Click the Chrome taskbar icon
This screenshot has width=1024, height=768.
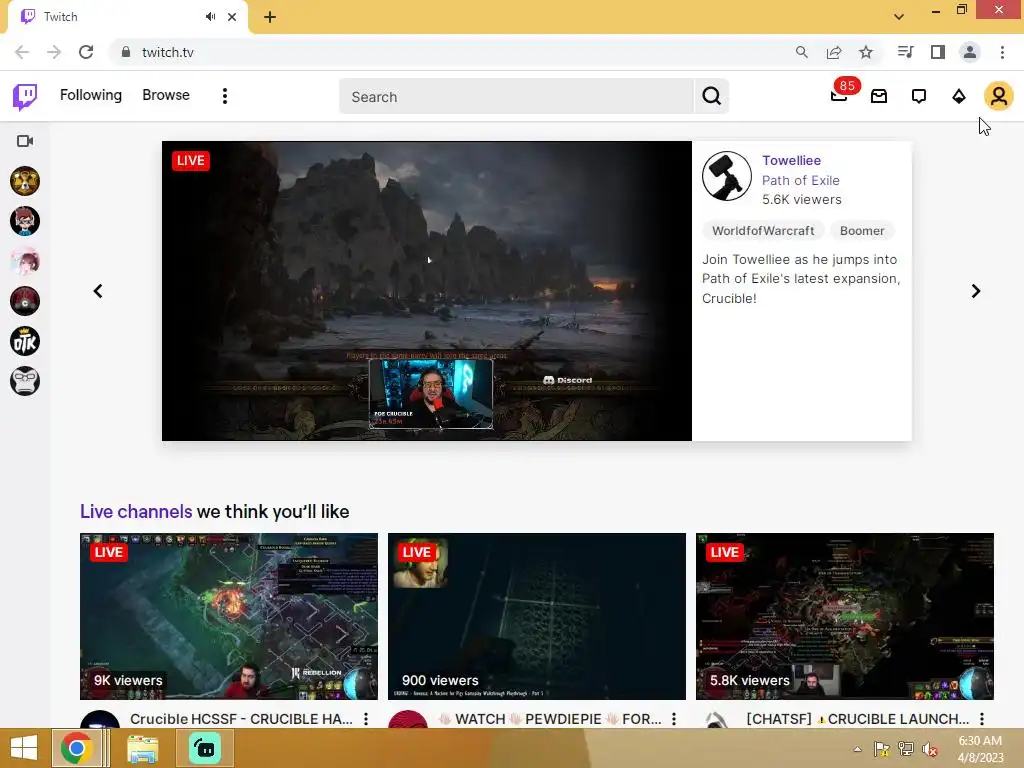pos(76,748)
